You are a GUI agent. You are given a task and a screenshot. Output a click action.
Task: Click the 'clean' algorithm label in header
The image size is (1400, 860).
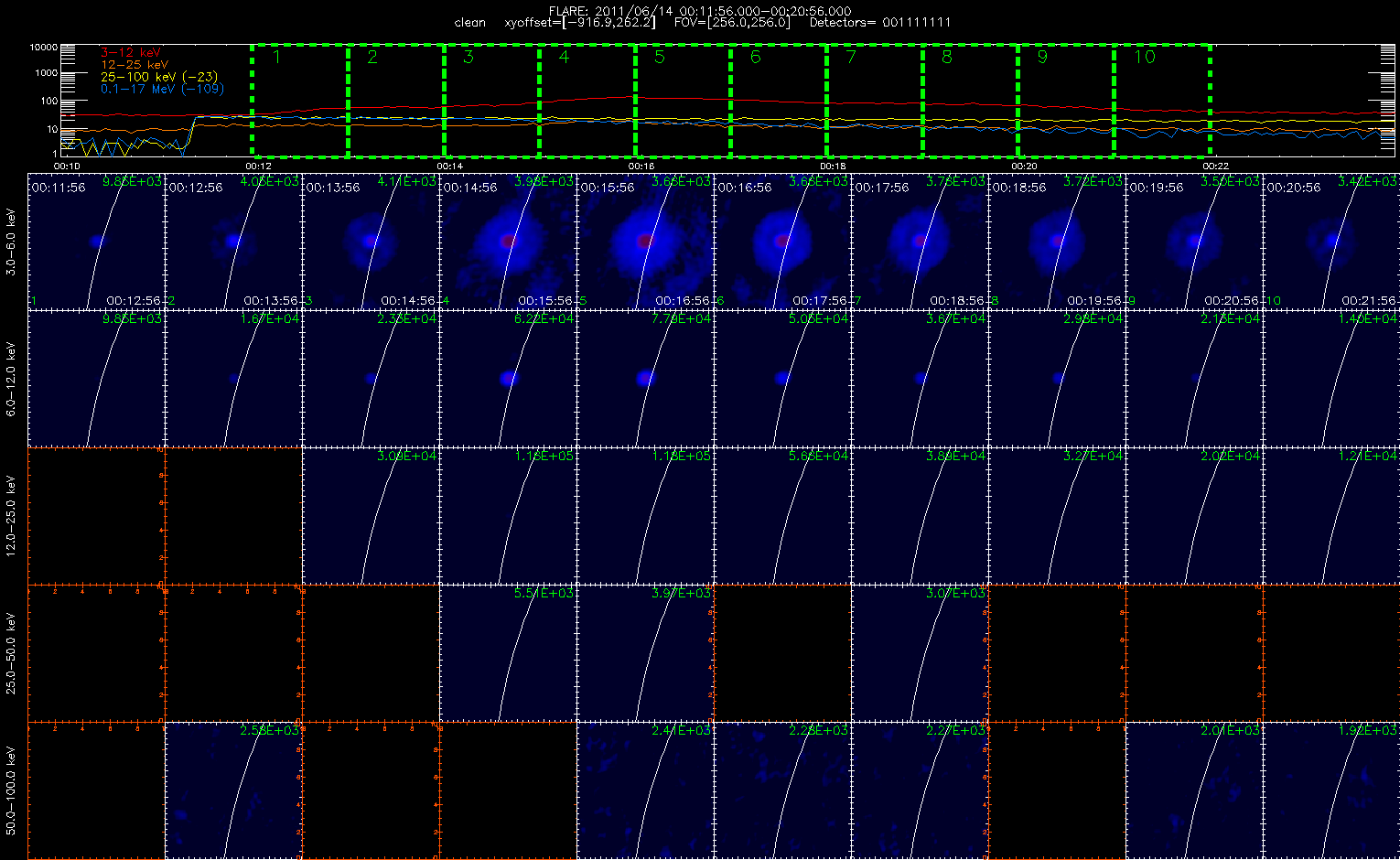469,22
